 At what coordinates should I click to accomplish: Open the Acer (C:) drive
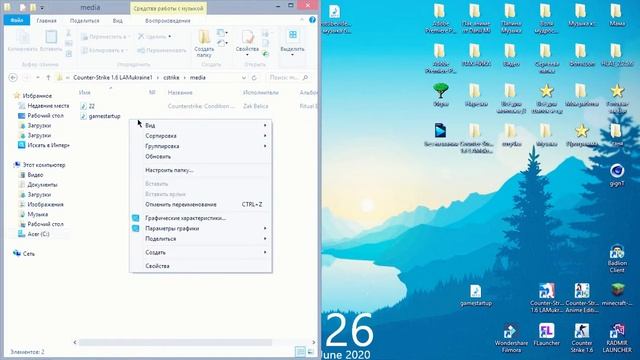pos(34,234)
